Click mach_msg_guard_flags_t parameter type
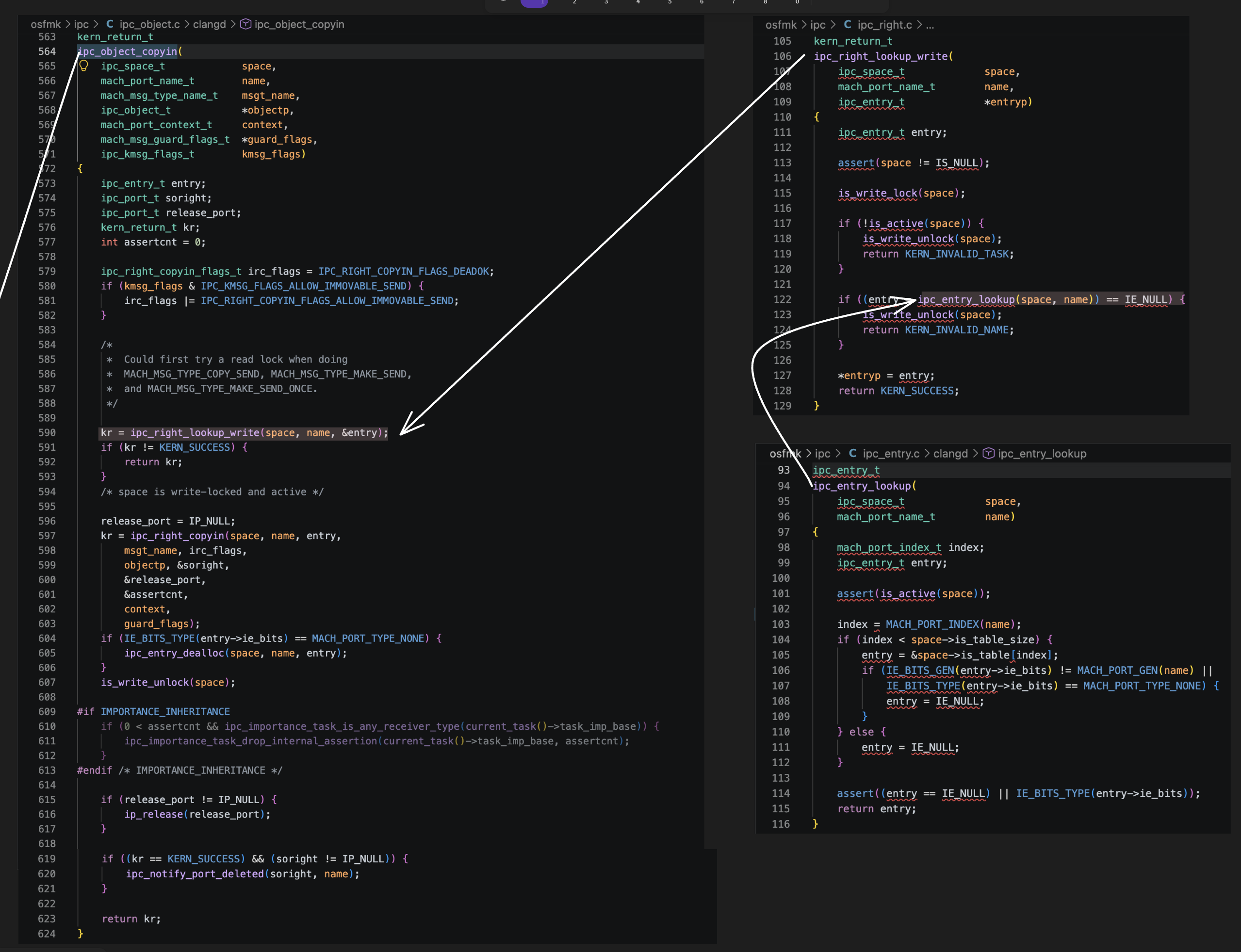 pos(165,139)
